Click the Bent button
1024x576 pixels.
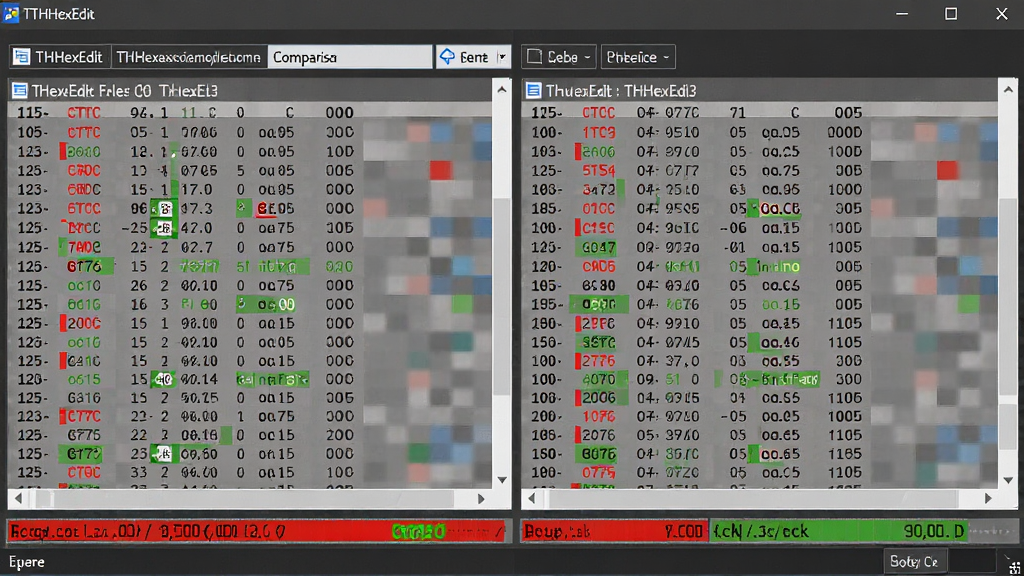pos(466,57)
